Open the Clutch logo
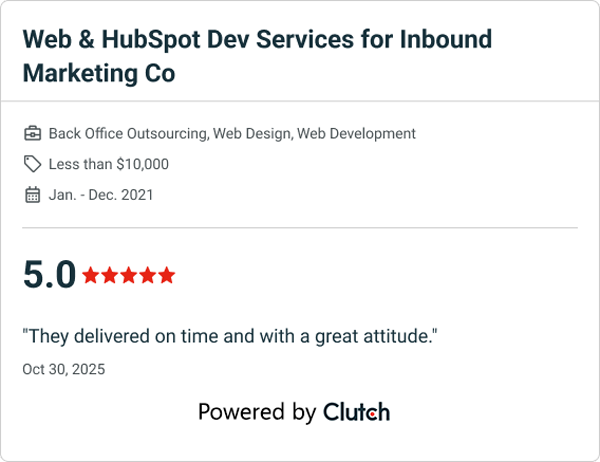The image size is (600, 462). click(x=356, y=412)
